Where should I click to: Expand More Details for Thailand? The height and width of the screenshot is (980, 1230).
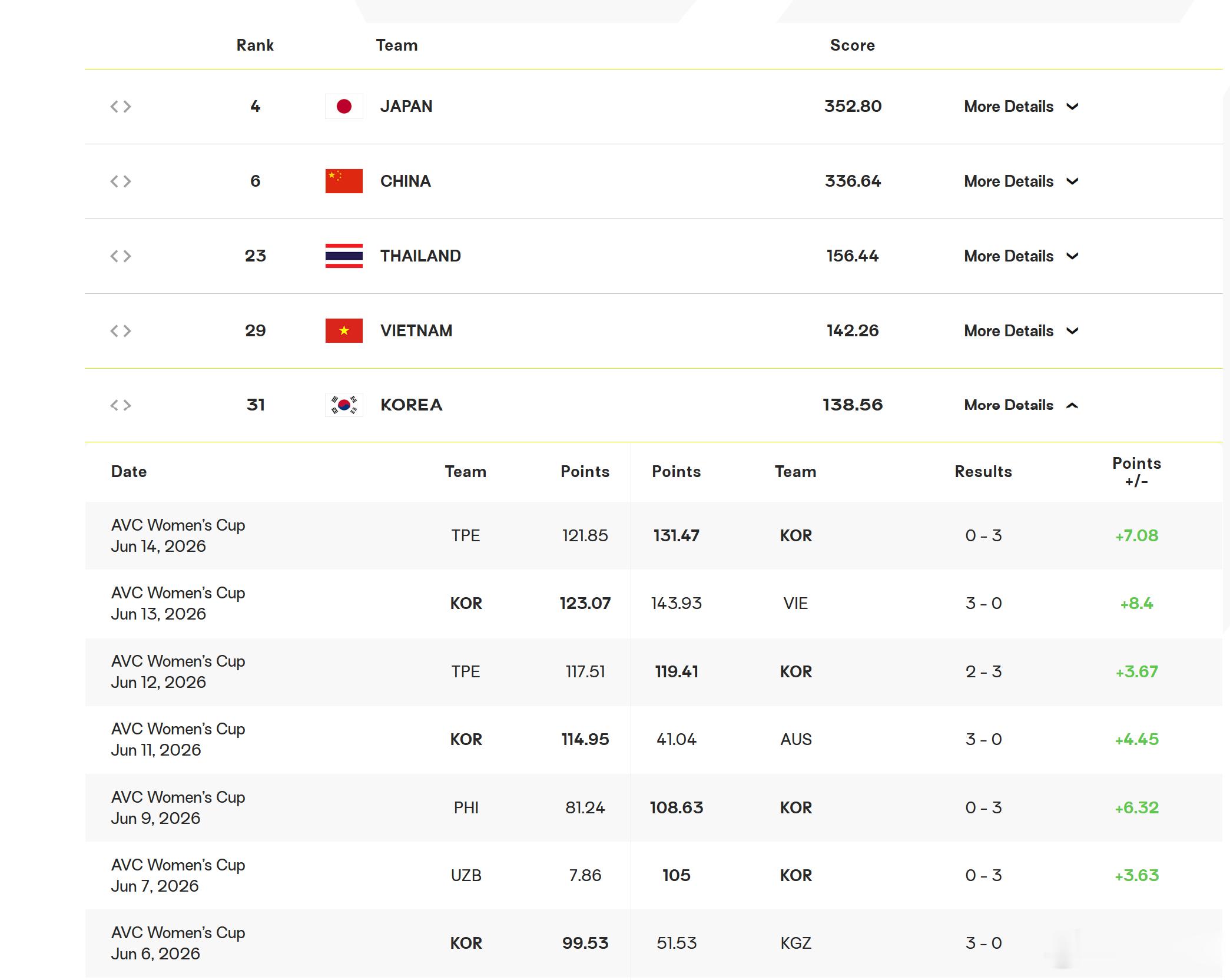tap(1021, 256)
